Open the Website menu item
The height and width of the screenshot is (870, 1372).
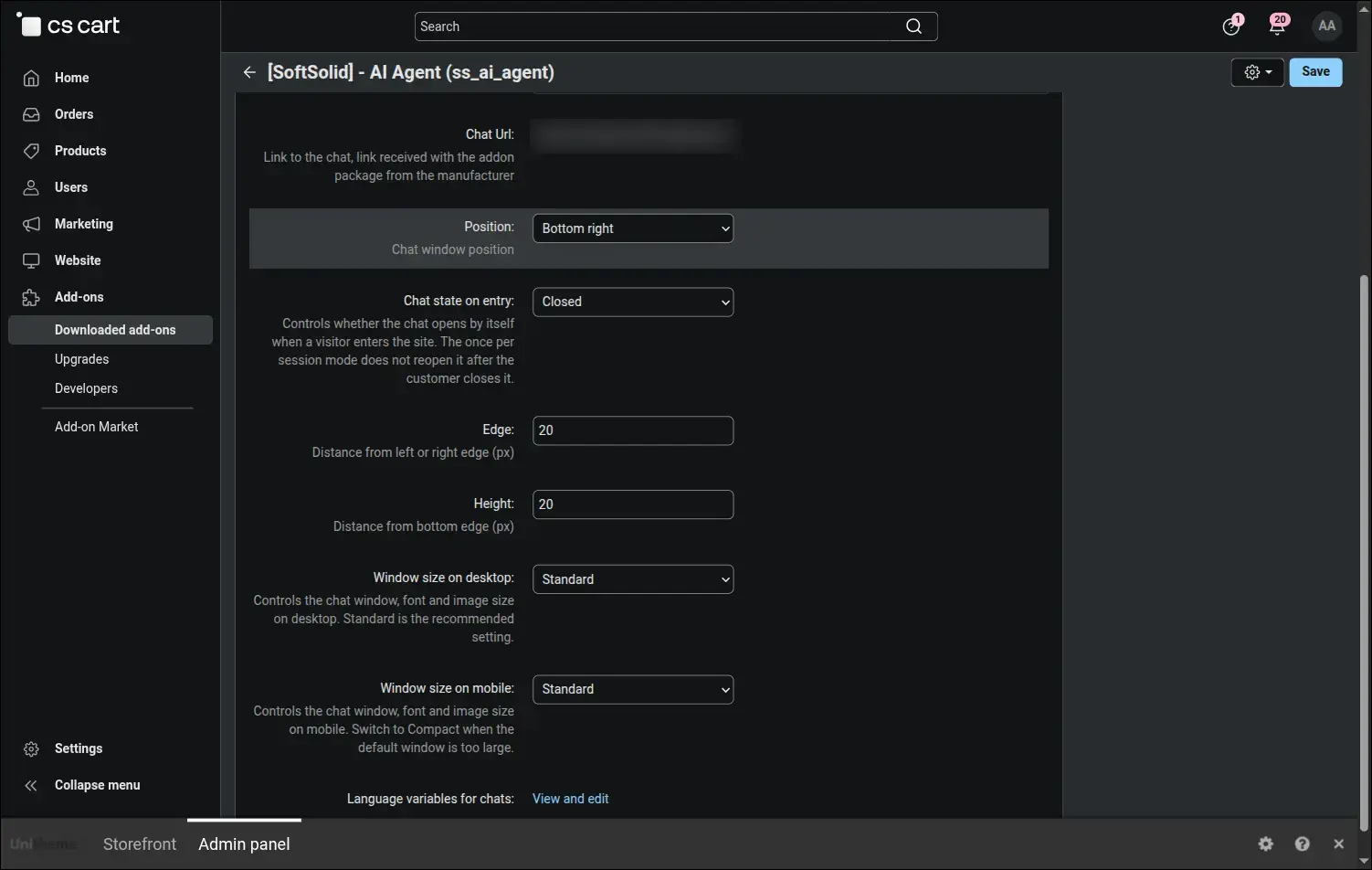coord(78,260)
